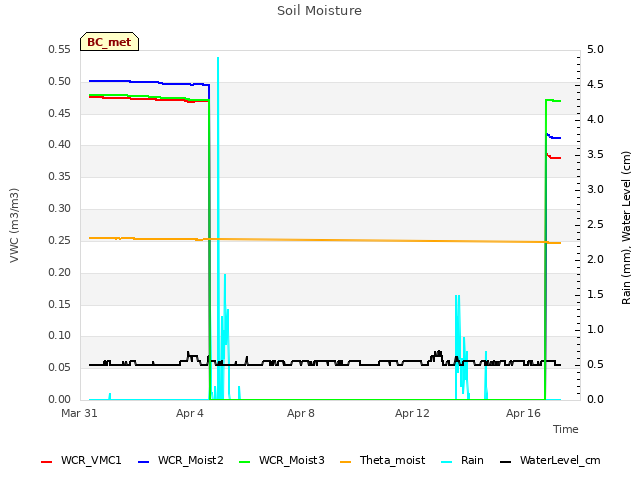This screenshot has height=480, width=640.
Task: Click the 0.30 left axis value
Action: pos(60,208)
